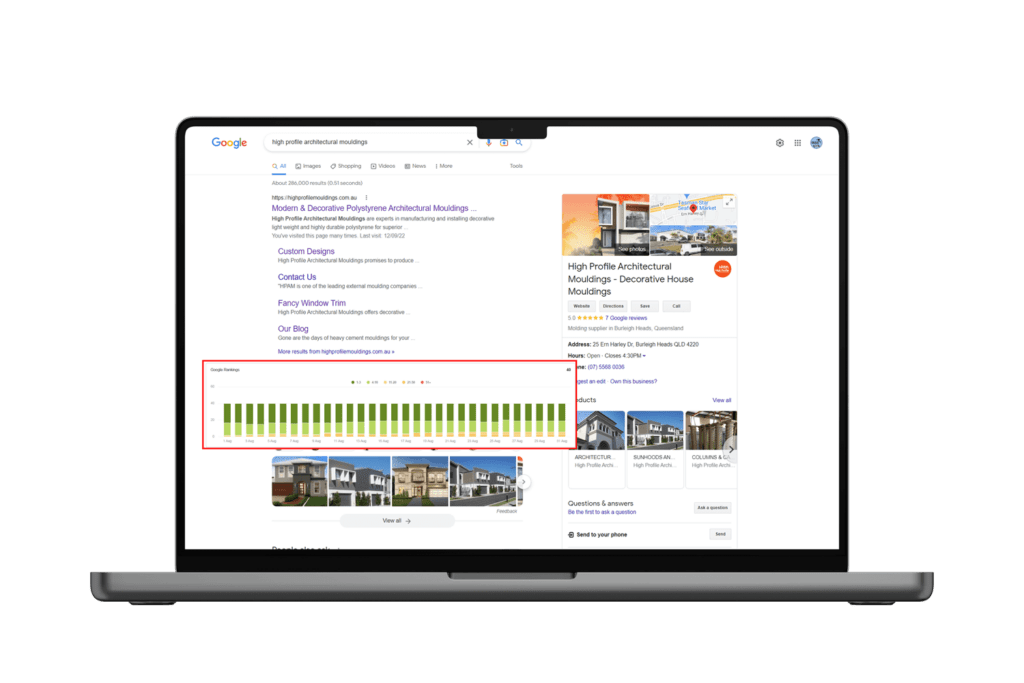Open the Fancy Window Trim sitelink
Screen dimensions: 1024x683
(312, 303)
